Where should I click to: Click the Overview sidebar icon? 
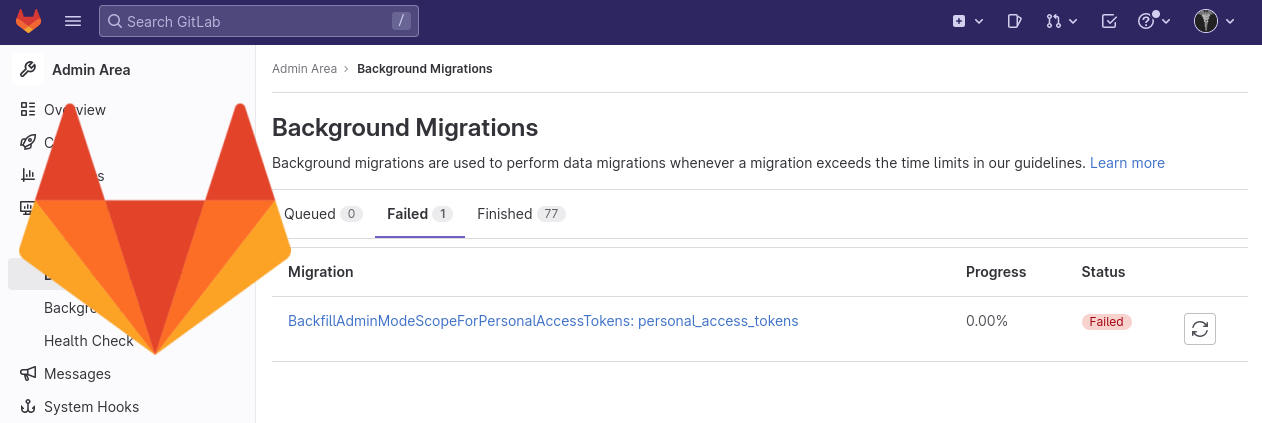28,110
